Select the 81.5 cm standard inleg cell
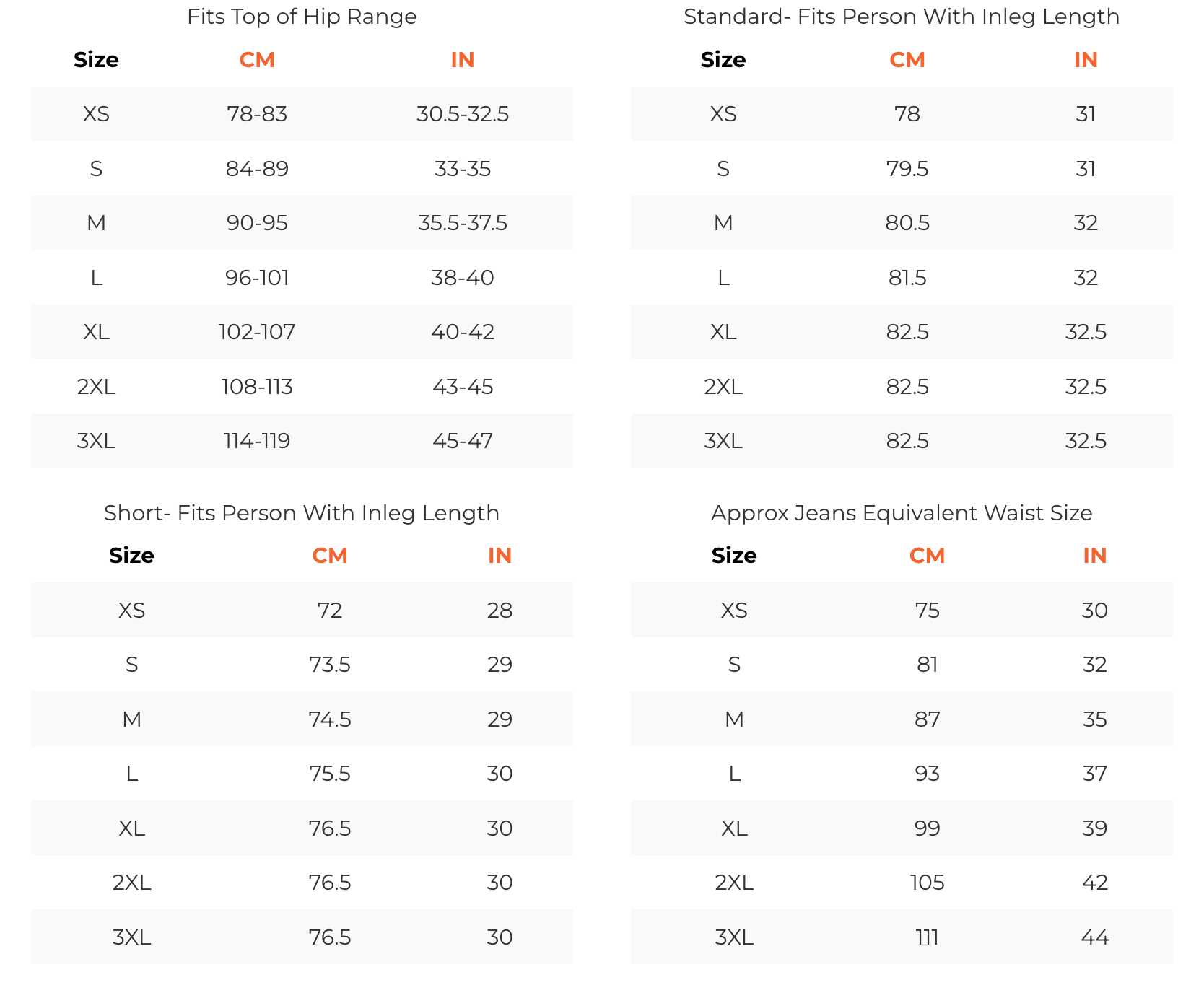The height and width of the screenshot is (993, 1204). pos(907,278)
